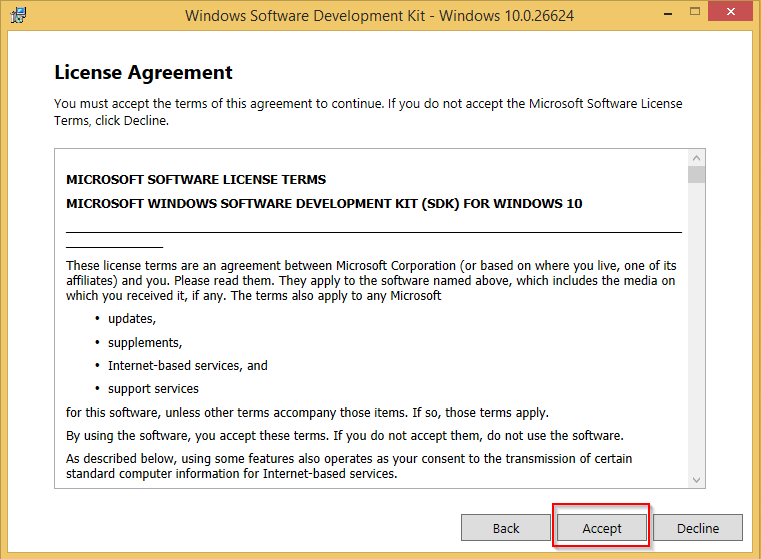Image resolution: width=761 pixels, height=559 pixels.
Task: Click the "MICROSOFT SOFTWARE LICENSE TERMS" heading
Action: pyautogui.click(x=196, y=180)
